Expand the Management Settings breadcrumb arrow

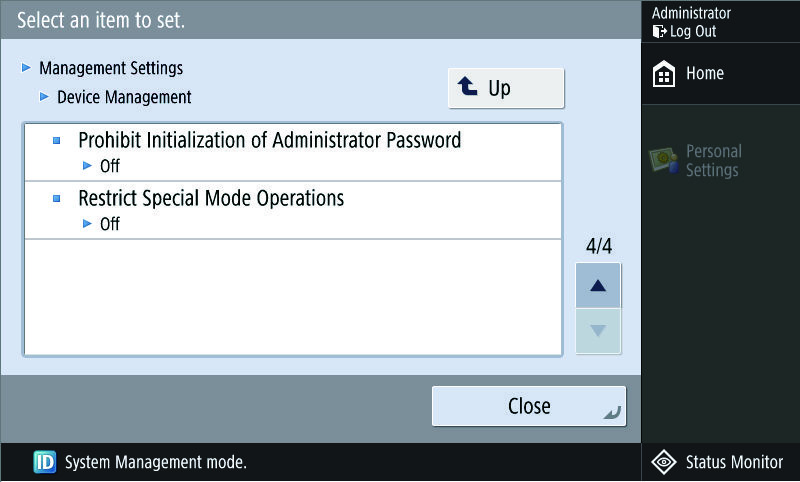[x=26, y=68]
